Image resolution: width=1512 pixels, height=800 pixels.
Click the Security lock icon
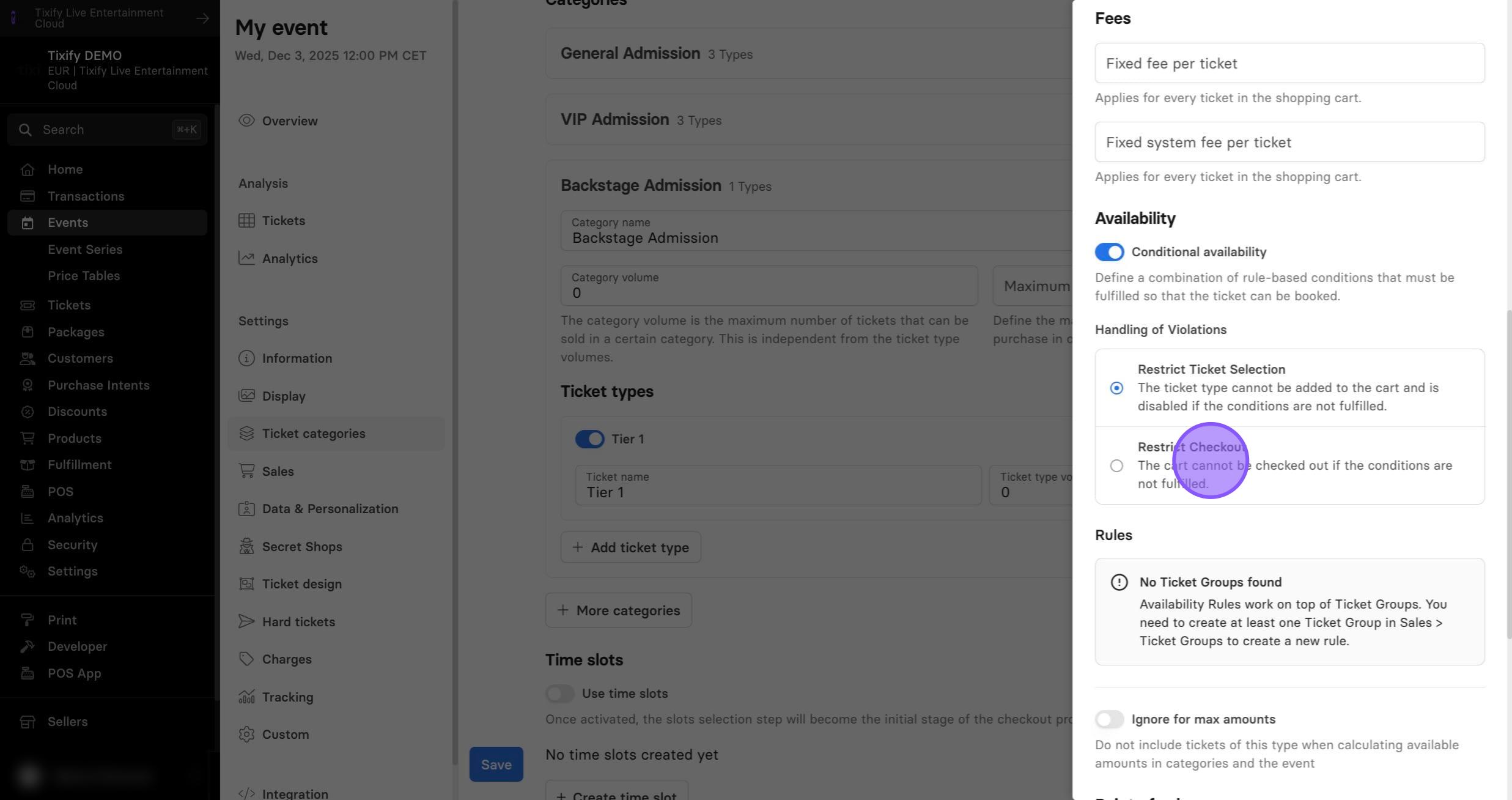pos(27,545)
